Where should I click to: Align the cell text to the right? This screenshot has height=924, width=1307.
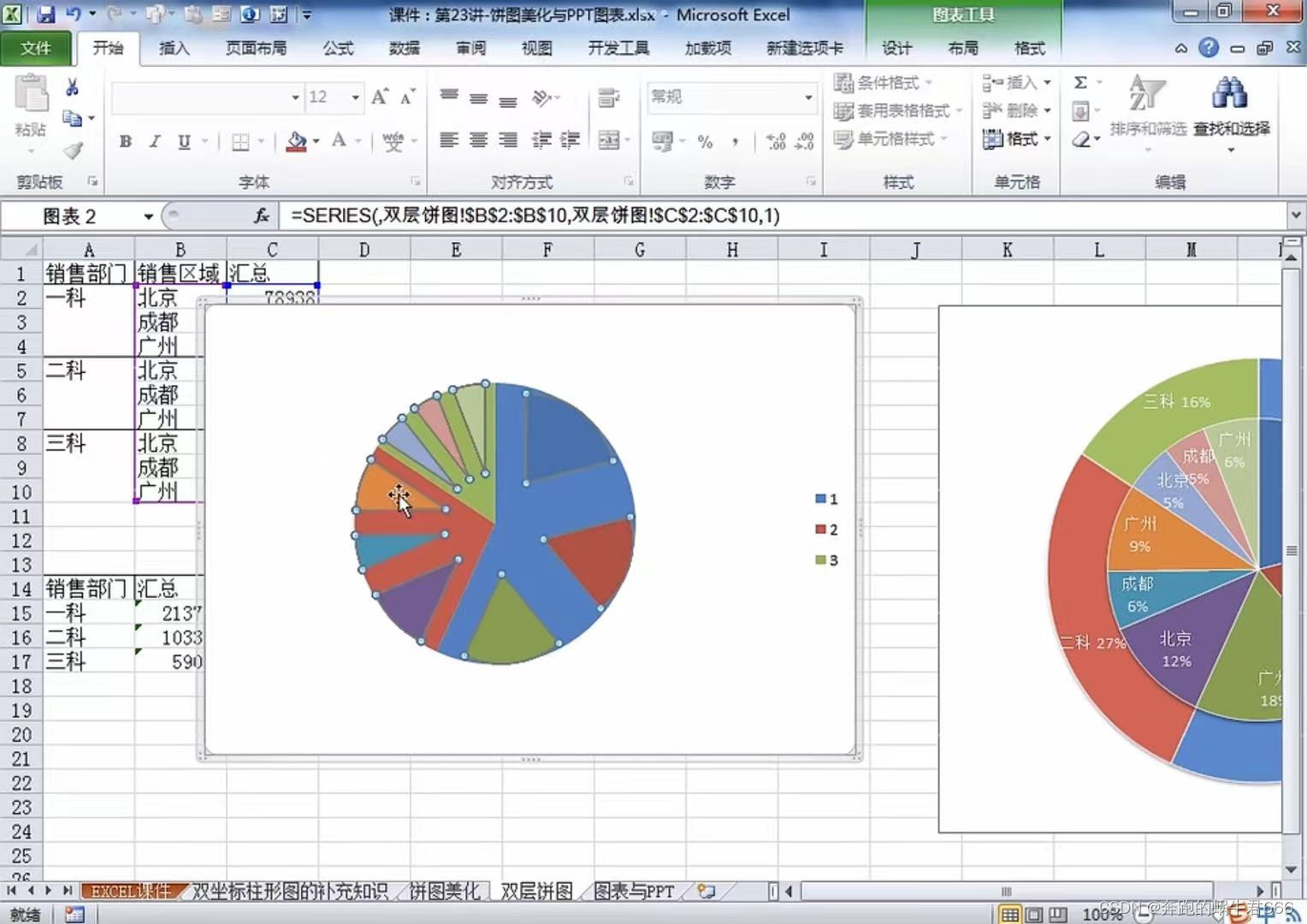507,139
